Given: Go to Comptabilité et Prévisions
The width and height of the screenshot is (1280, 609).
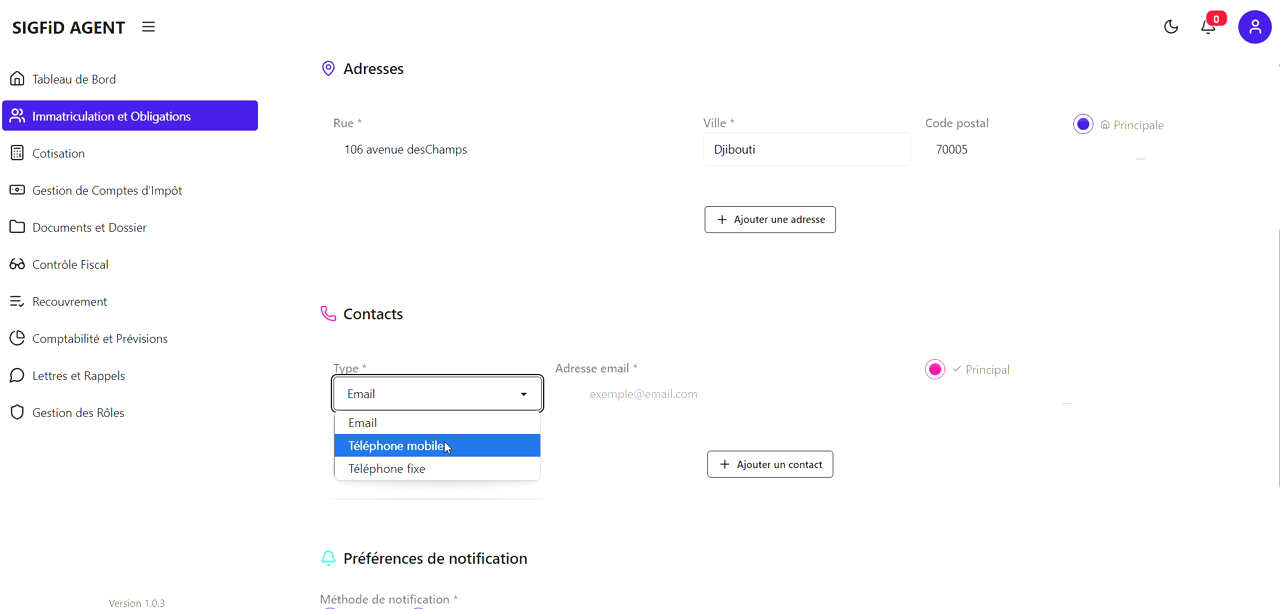Looking at the screenshot, I should coord(100,338).
